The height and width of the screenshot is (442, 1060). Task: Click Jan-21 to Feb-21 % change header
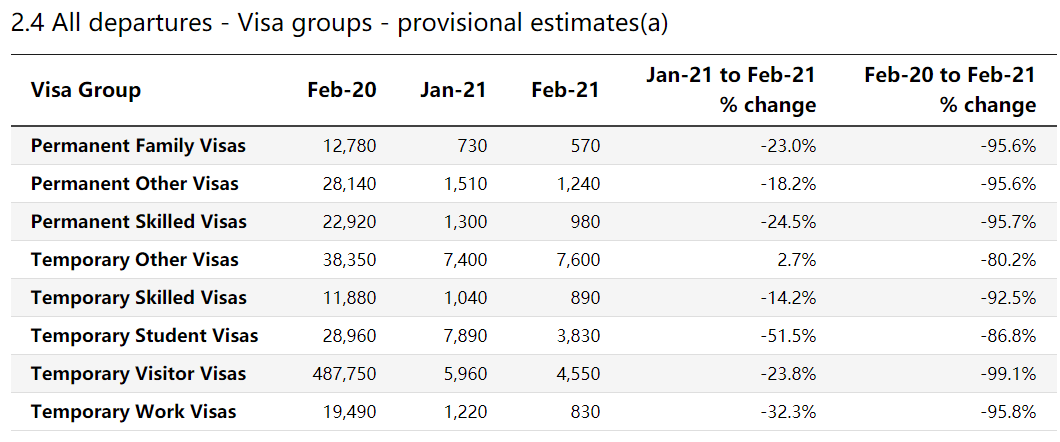point(731,90)
